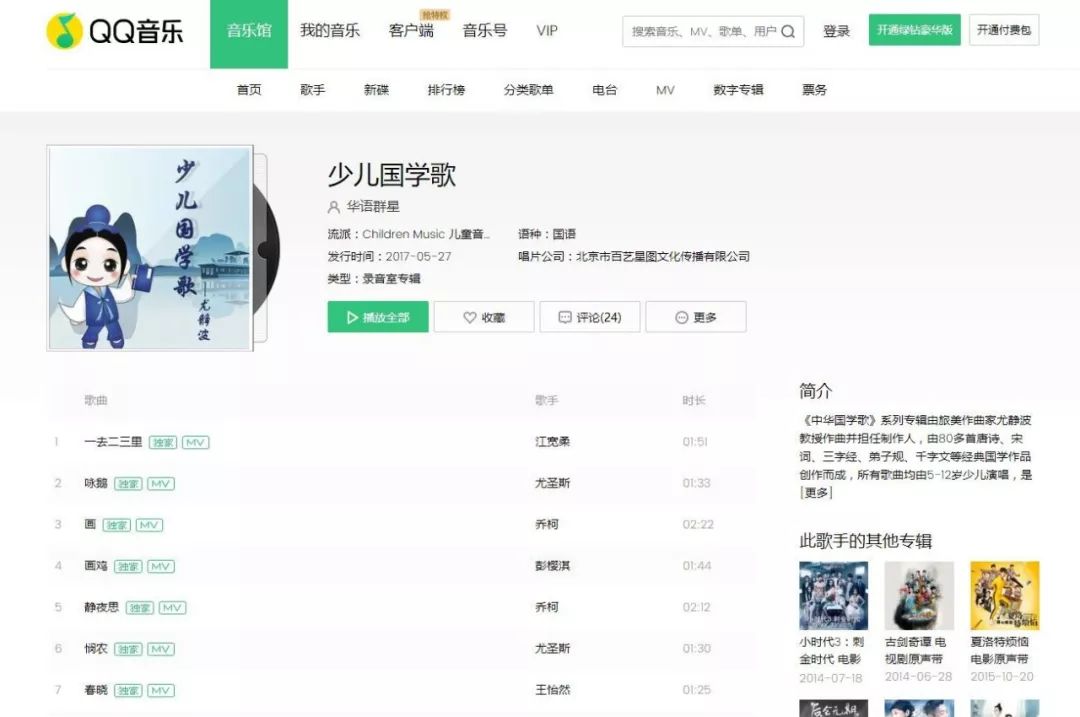Viewport: 1080px width, 717px height.
Task: Click the 收藏 button
Action: coord(484,317)
